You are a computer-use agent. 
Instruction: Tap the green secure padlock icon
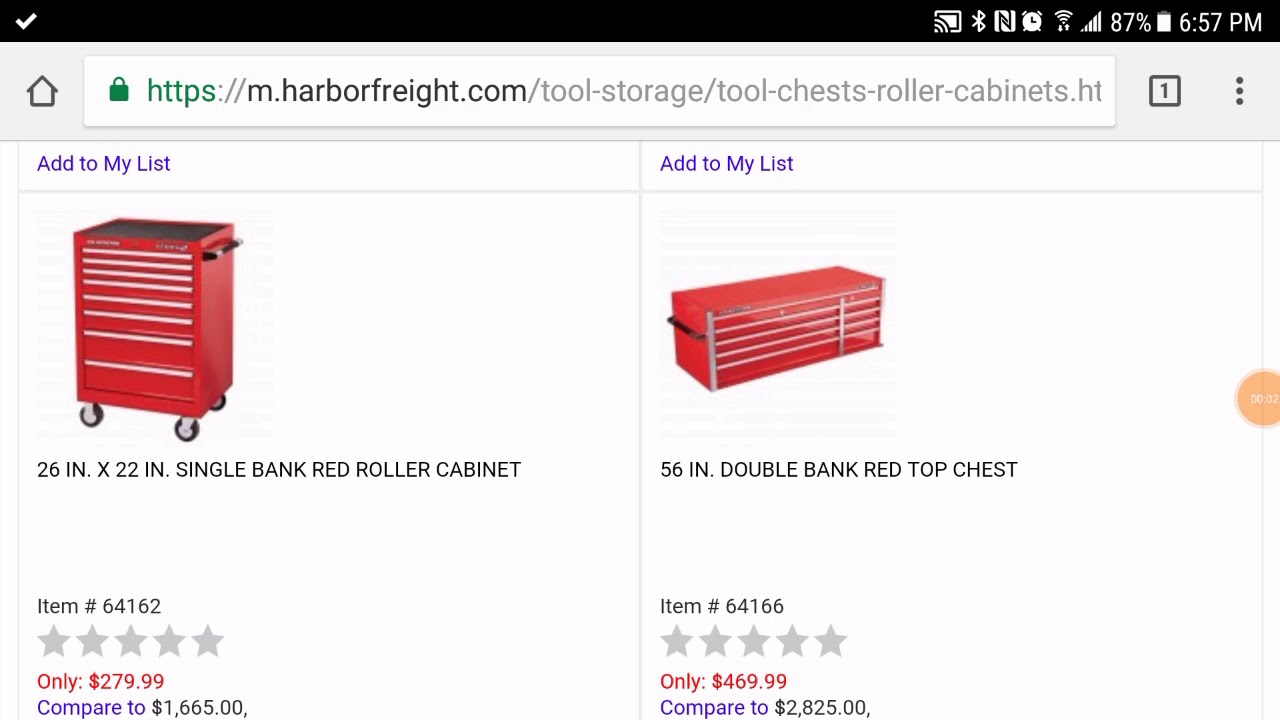[x=119, y=91]
